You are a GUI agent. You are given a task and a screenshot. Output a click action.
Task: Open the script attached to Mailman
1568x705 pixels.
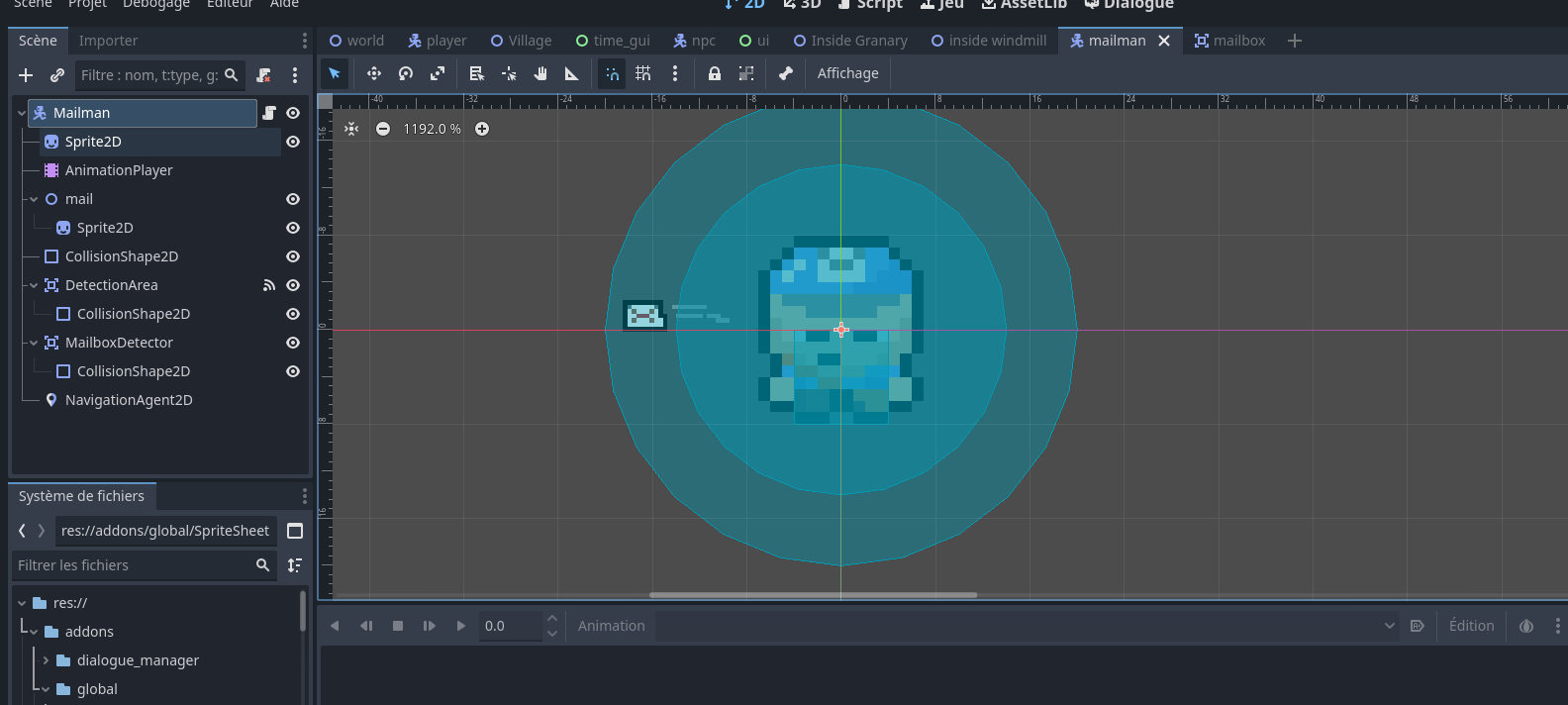click(x=268, y=113)
